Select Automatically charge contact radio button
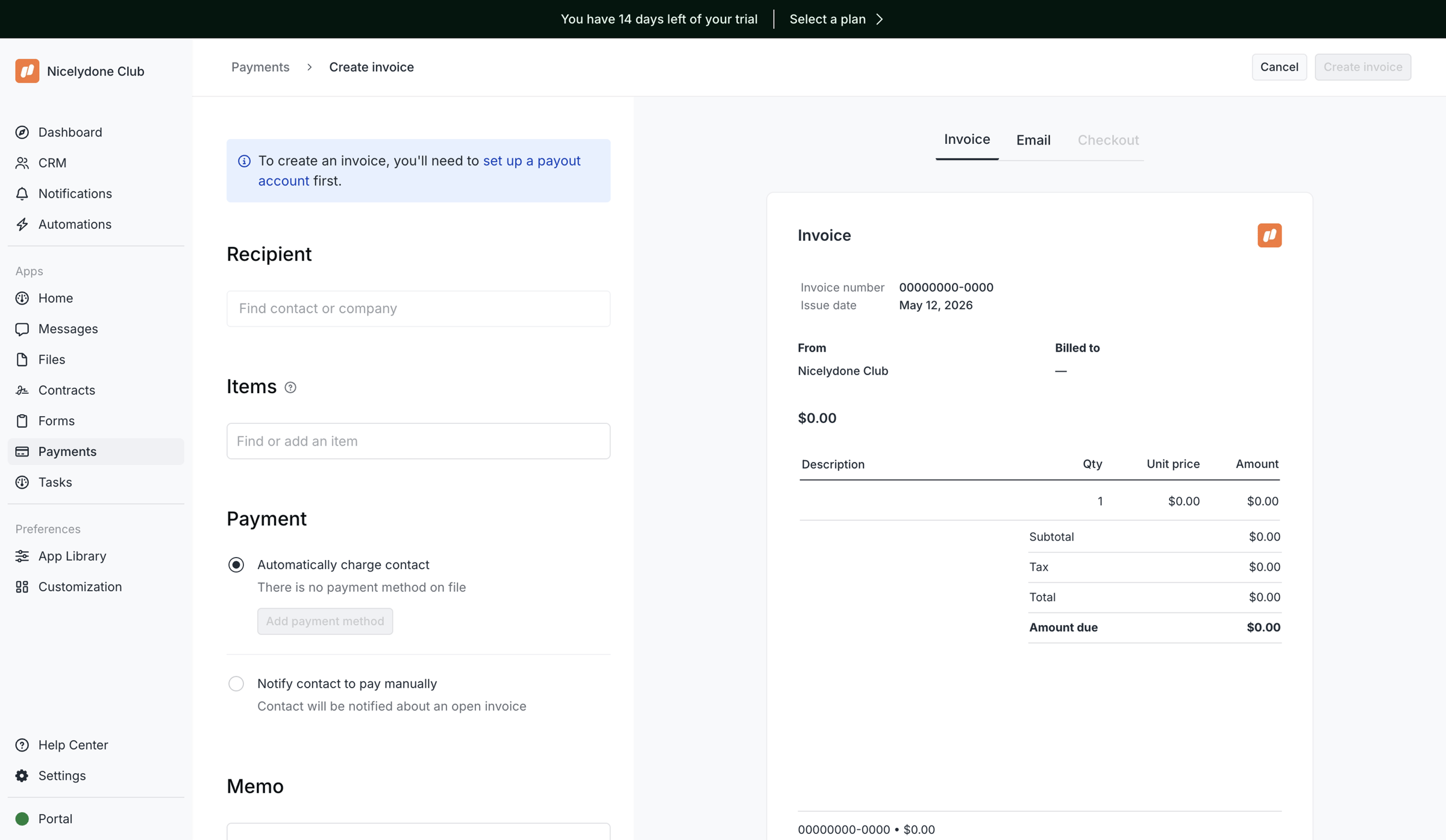This screenshot has height=840, width=1446. point(236,565)
